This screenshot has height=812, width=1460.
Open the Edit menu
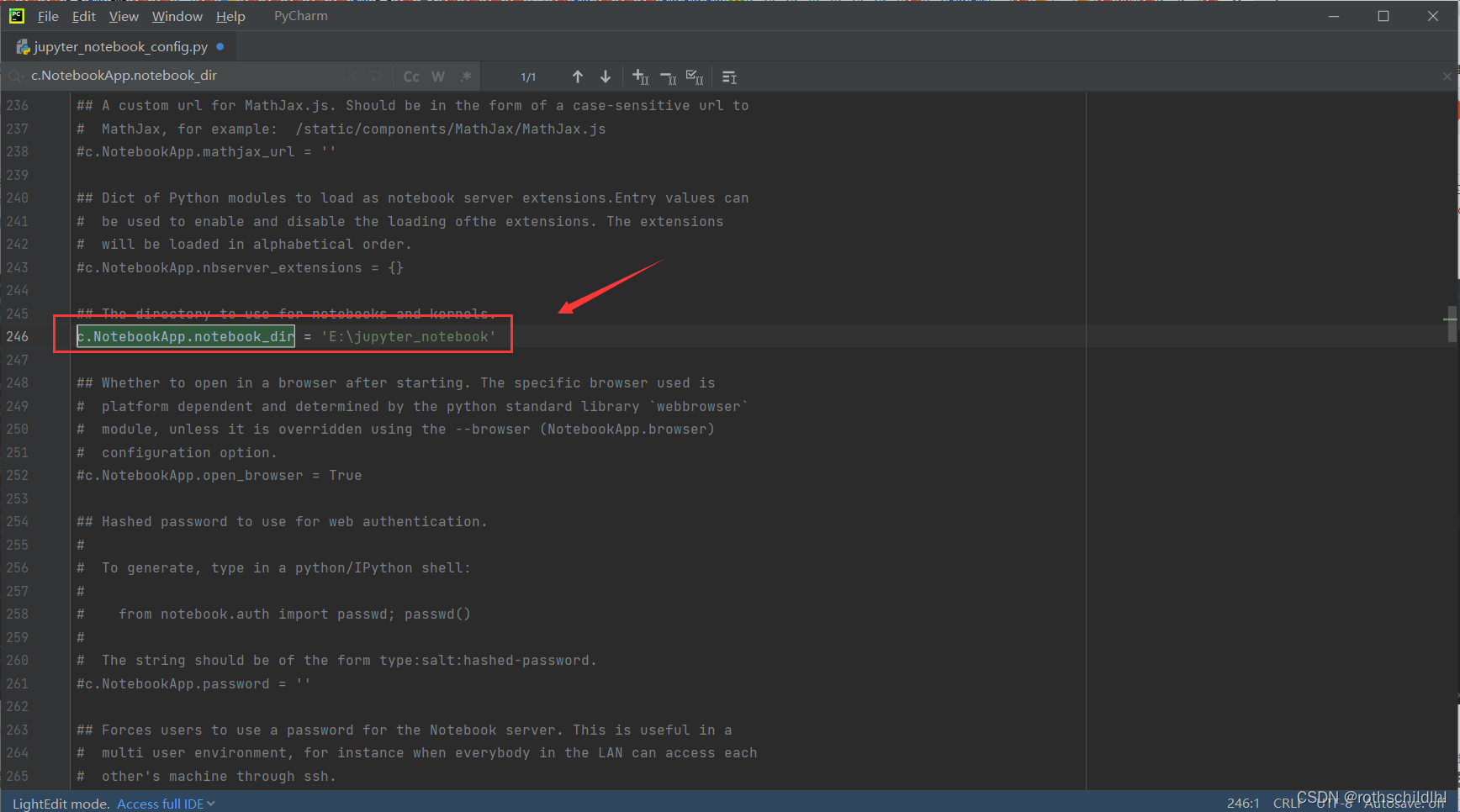point(83,16)
